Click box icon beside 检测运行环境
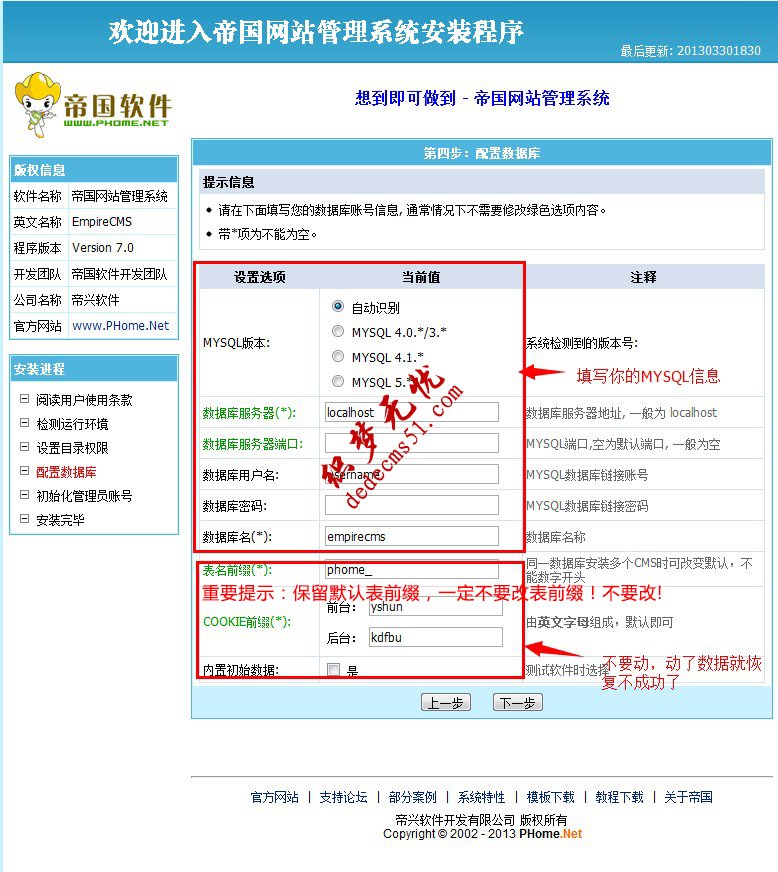Viewport: 778px width, 872px height. point(24,423)
